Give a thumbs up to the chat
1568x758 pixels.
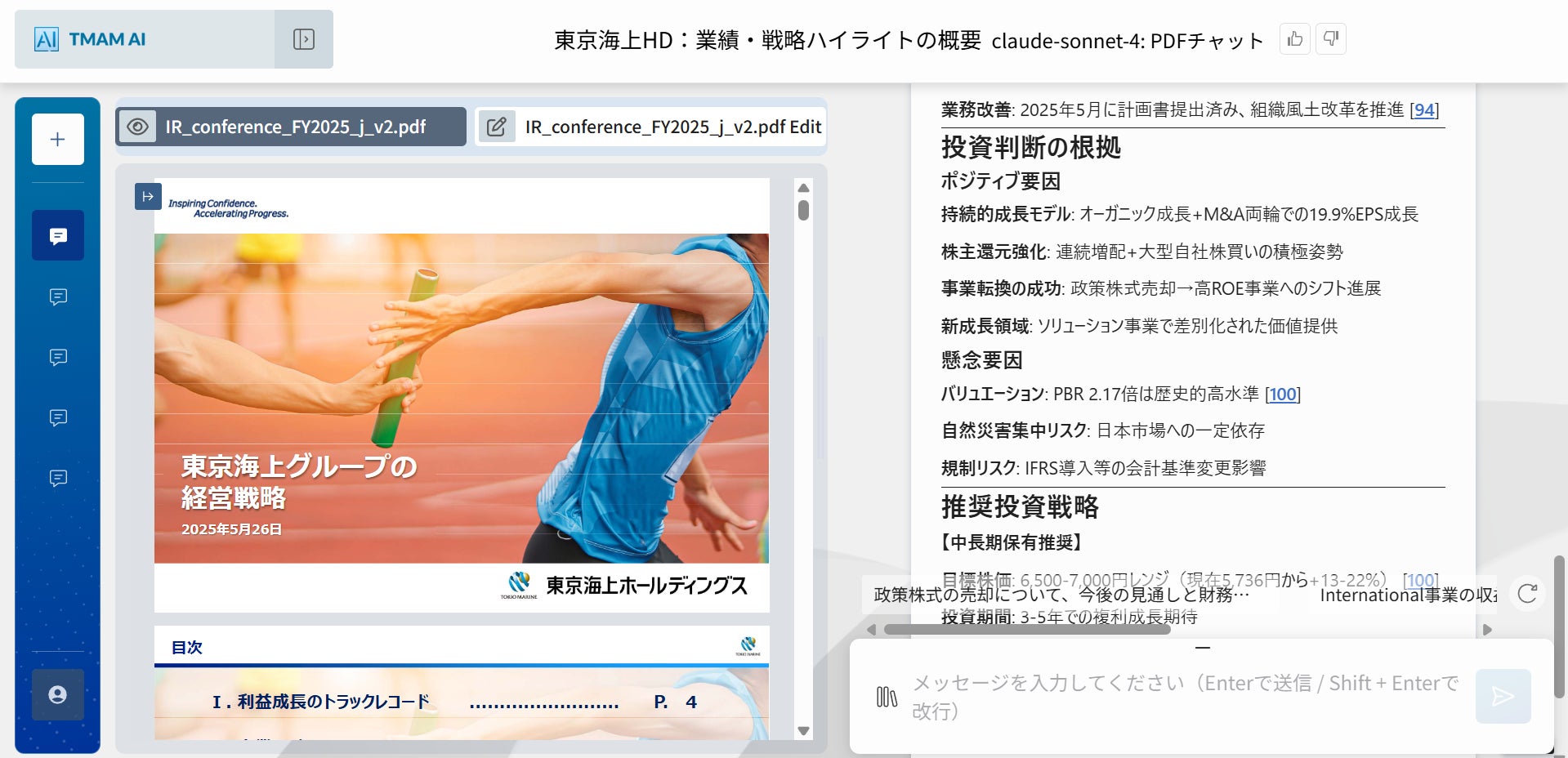tap(1295, 38)
